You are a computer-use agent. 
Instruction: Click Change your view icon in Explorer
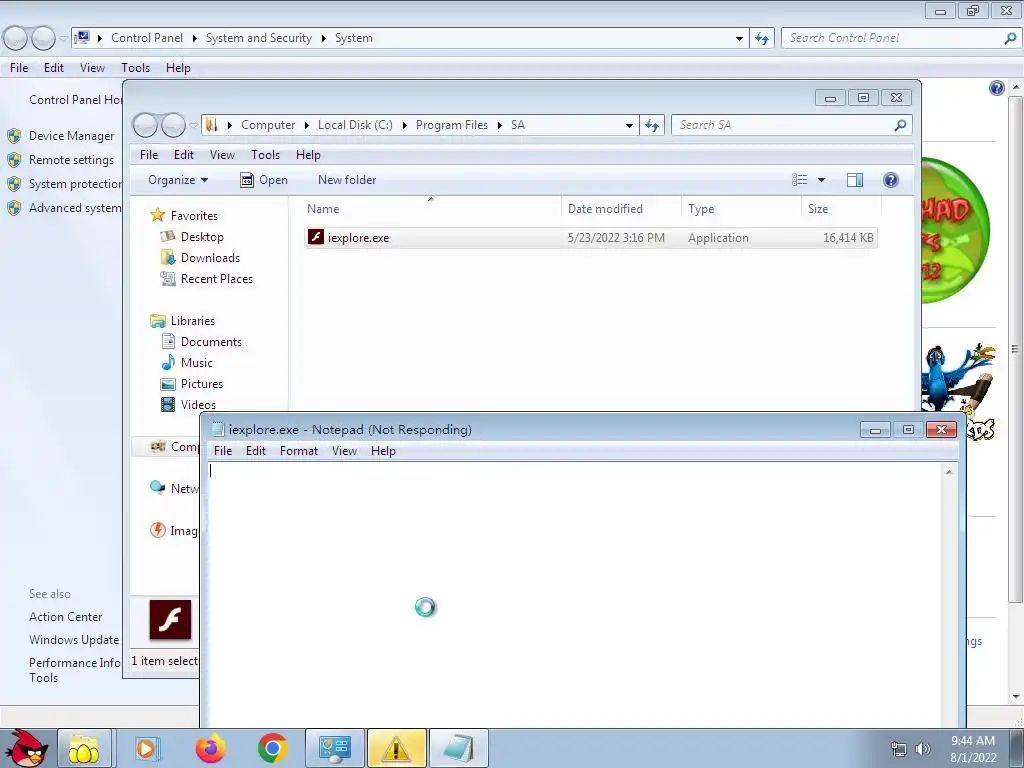click(x=799, y=180)
